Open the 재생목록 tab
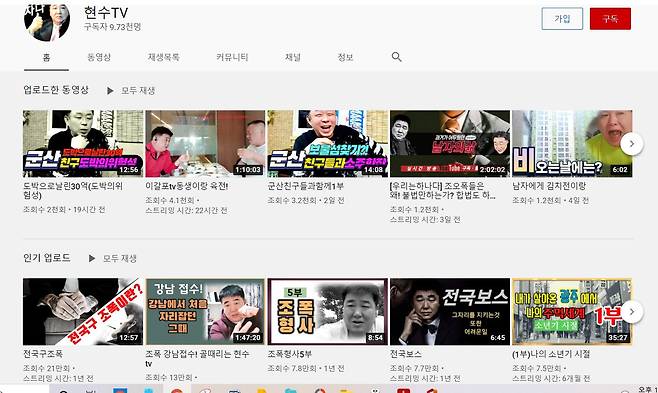658x393 pixels. [164, 57]
